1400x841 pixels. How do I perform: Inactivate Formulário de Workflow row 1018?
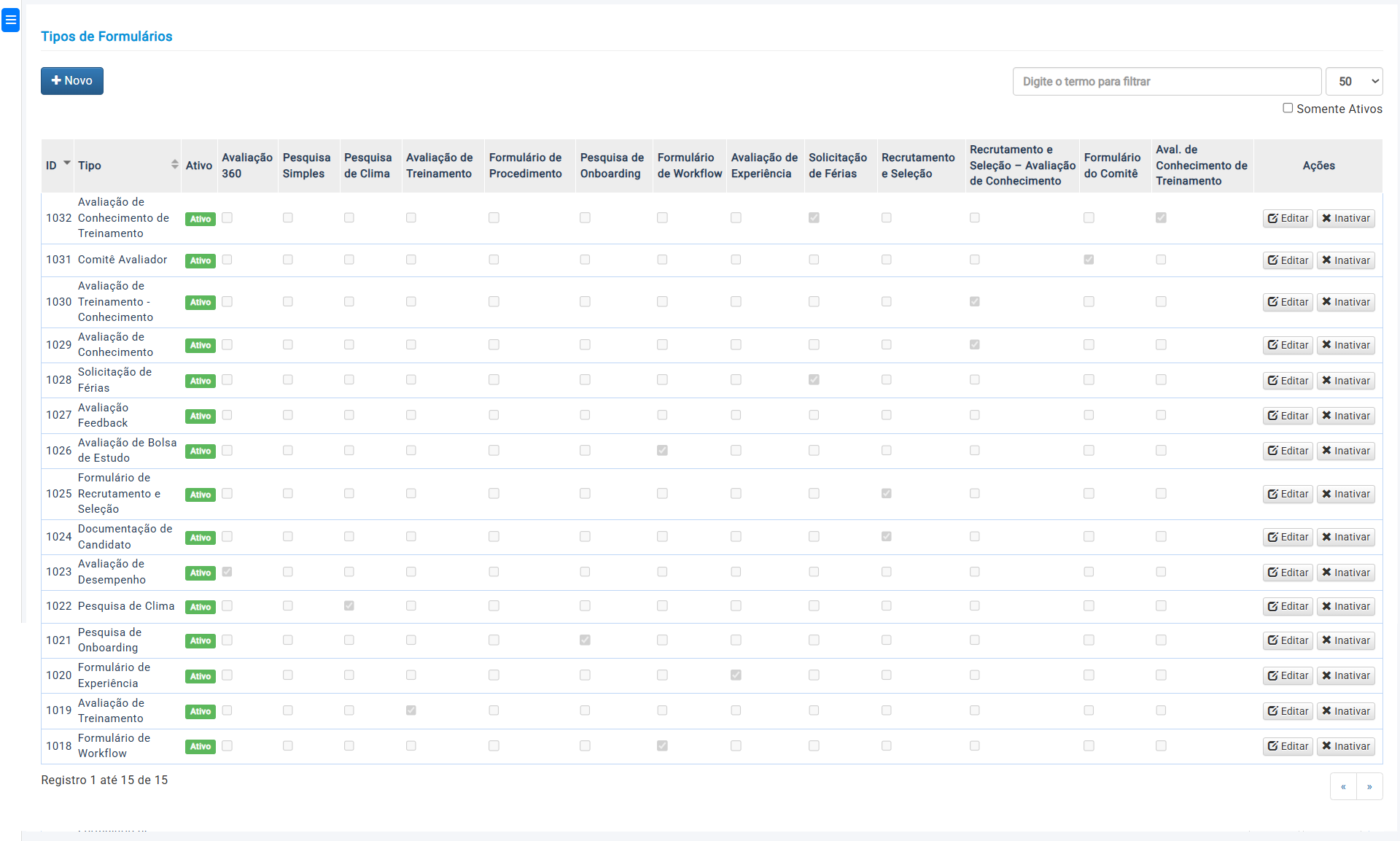coord(1345,746)
